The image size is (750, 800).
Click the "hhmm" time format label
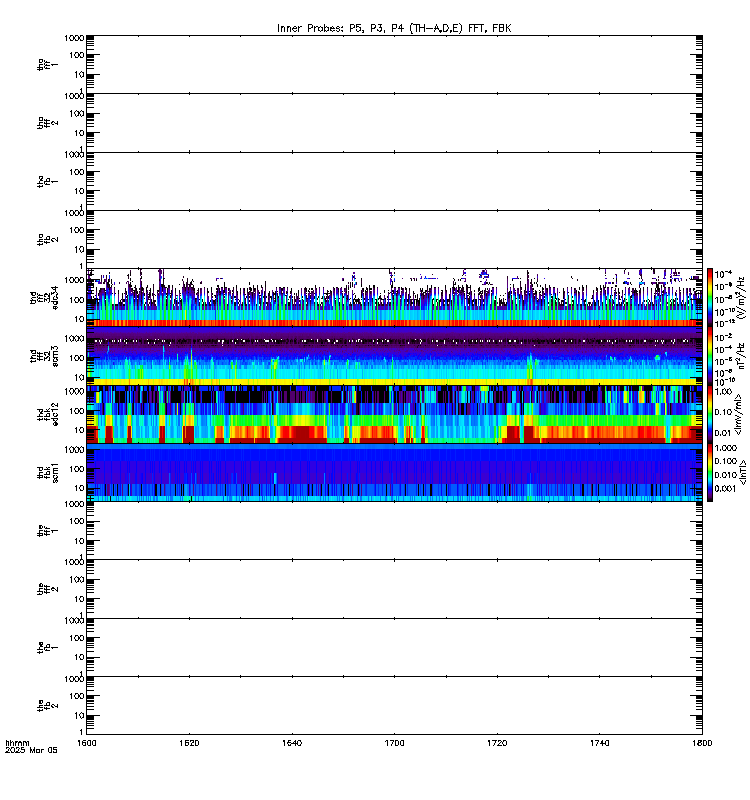tap(17, 743)
